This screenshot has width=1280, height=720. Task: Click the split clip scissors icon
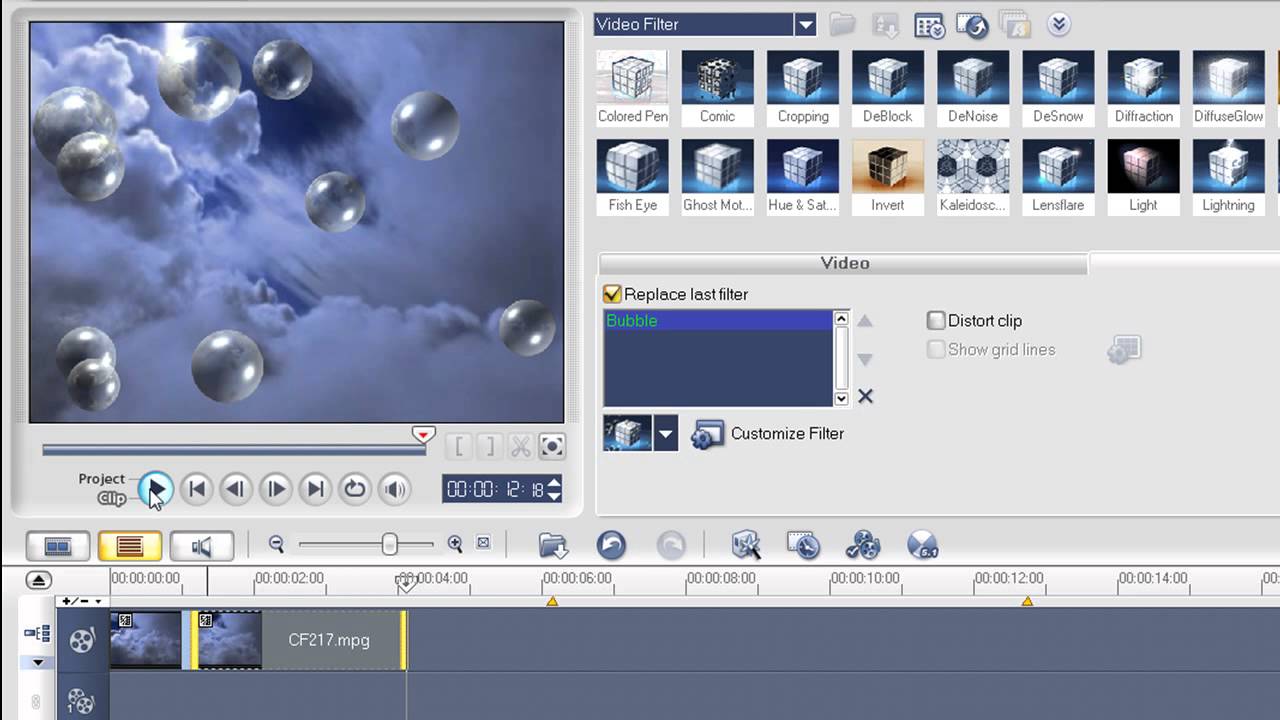520,447
